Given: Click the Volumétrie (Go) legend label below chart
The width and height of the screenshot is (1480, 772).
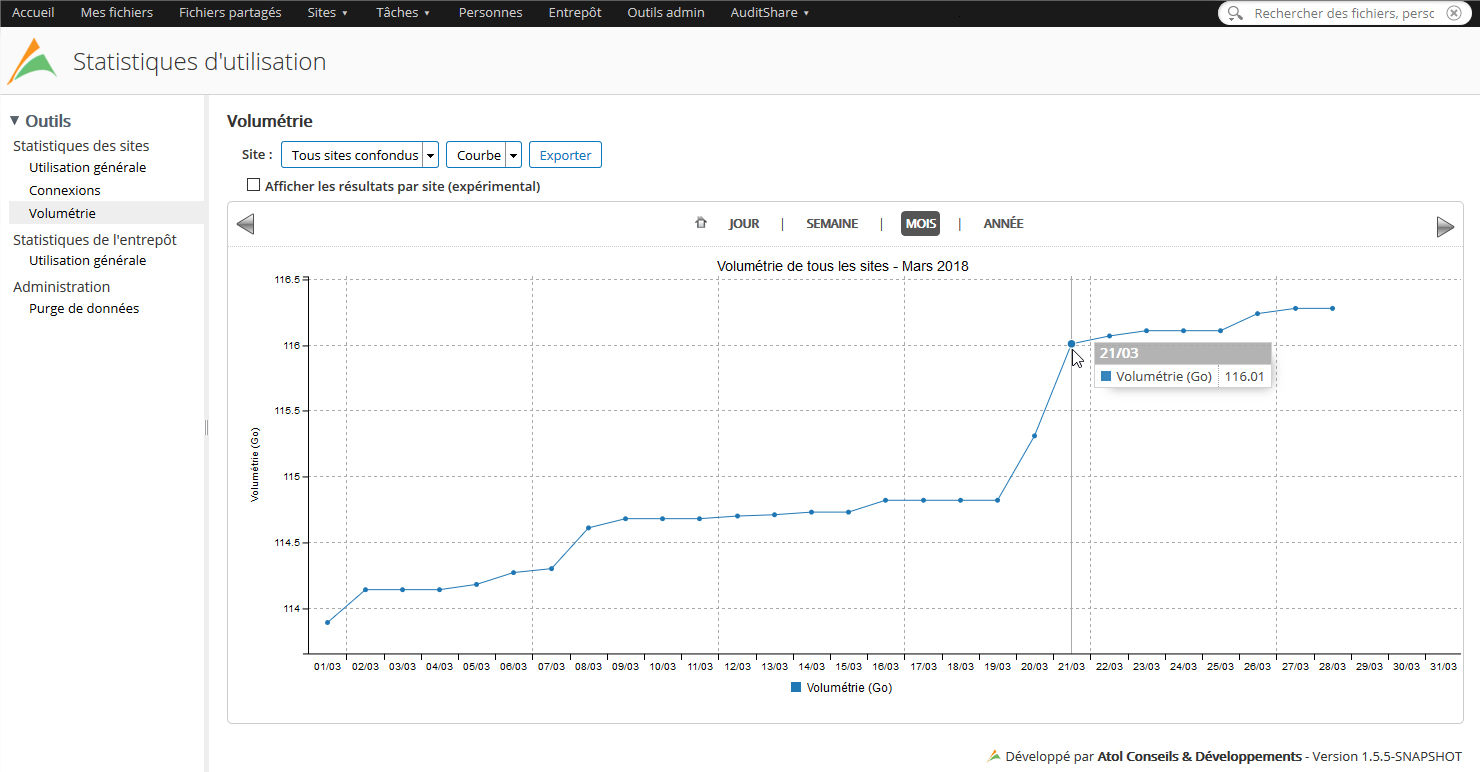Looking at the screenshot, I should 849,688.
